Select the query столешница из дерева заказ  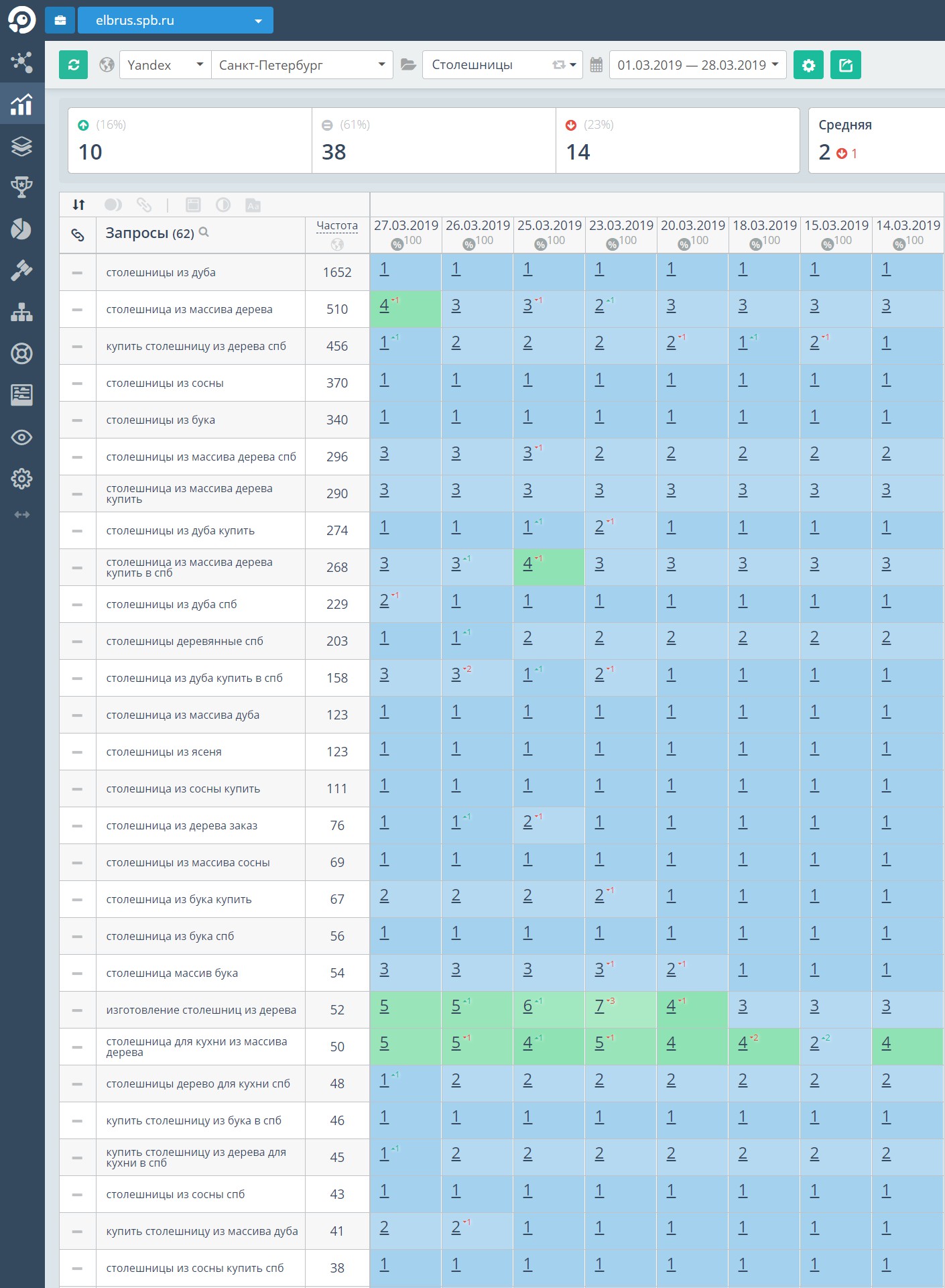(182, 826)
